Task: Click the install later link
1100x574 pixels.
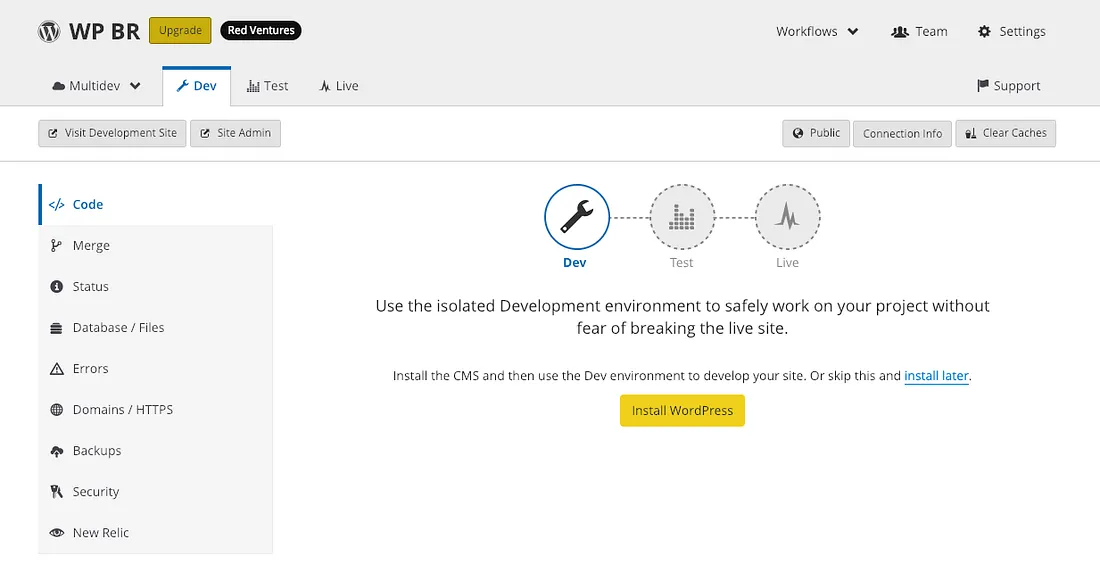Action: click(x=936, y=376)
